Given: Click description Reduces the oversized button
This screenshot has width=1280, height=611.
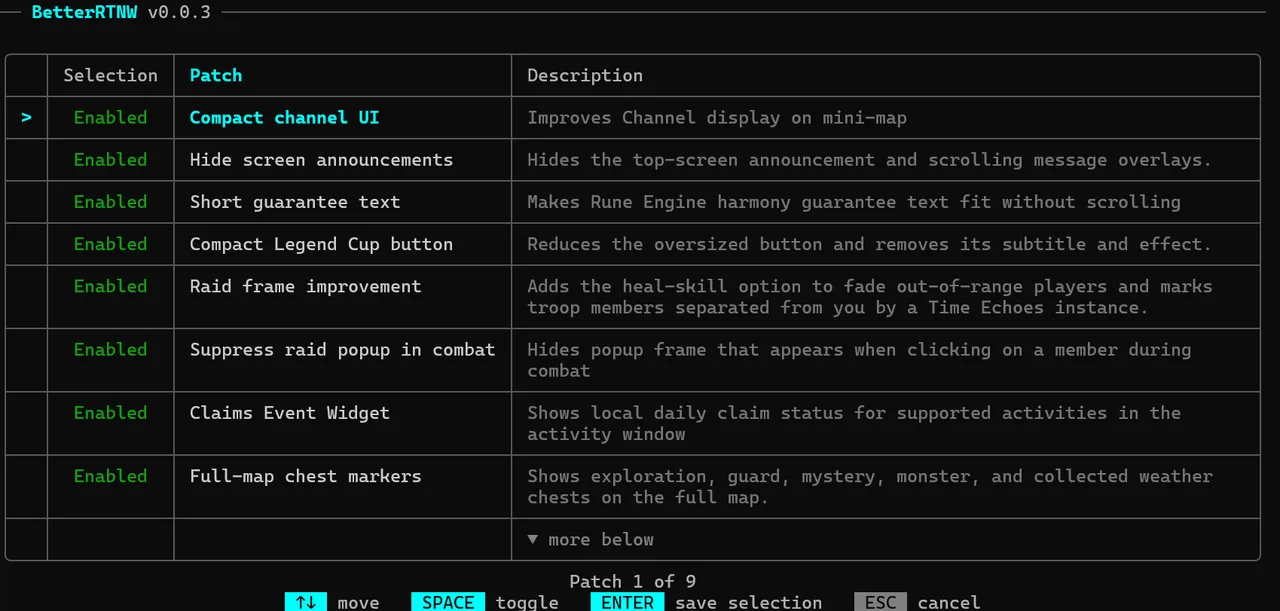Looking at the screenshot, I should tap(869, 243).
